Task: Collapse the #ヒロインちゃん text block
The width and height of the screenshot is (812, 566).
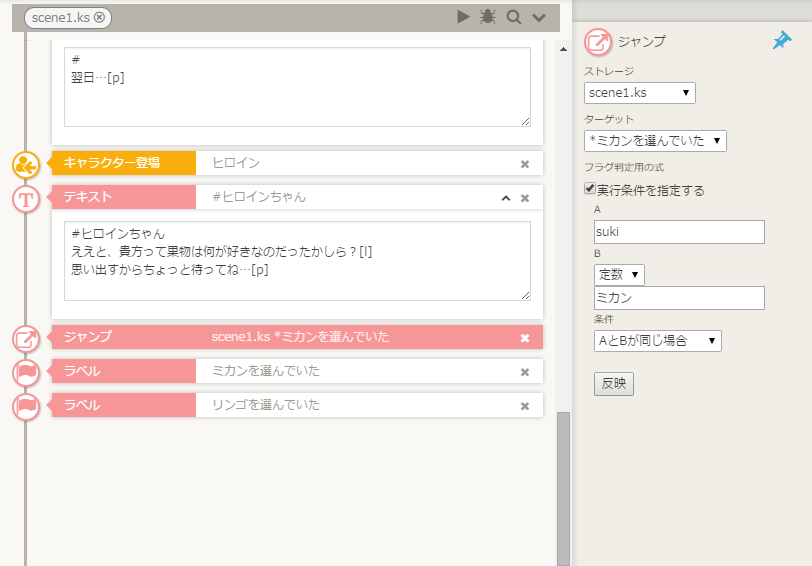Action: [506, 198]
